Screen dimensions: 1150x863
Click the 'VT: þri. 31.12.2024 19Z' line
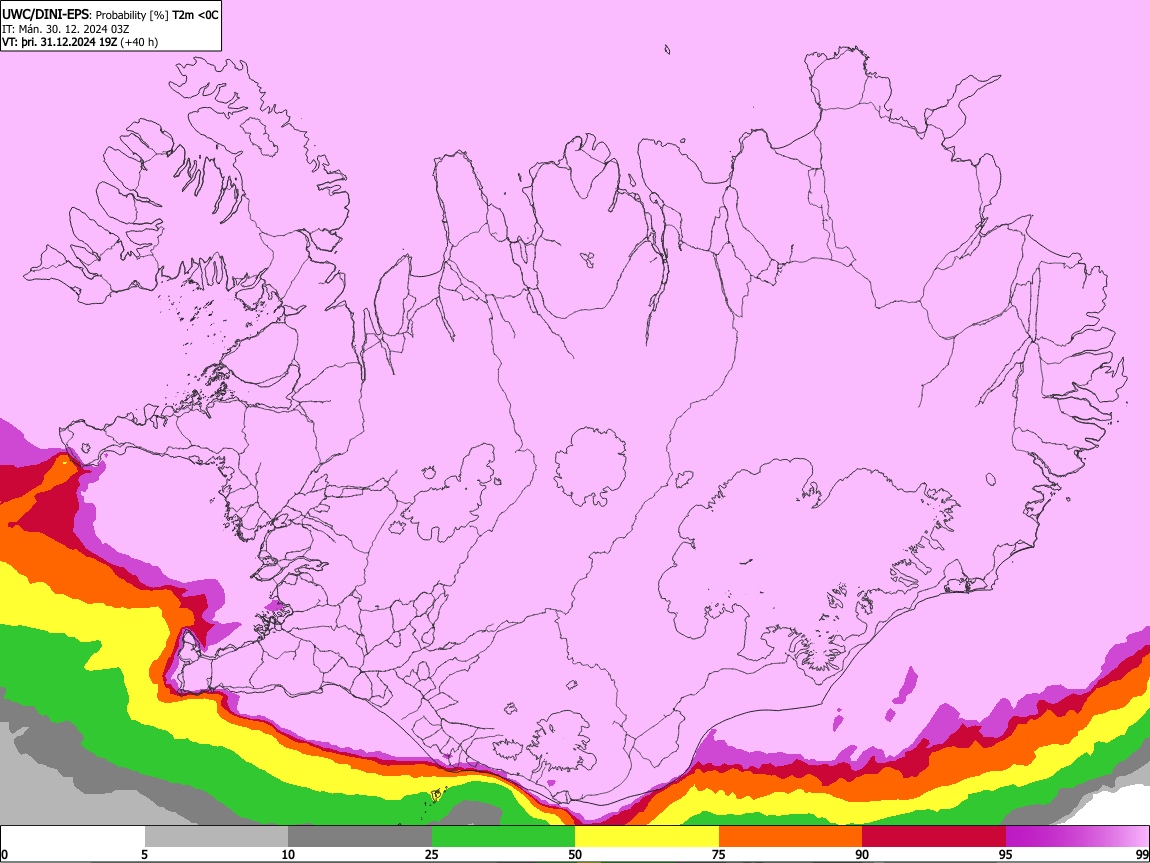click(59, 42)
